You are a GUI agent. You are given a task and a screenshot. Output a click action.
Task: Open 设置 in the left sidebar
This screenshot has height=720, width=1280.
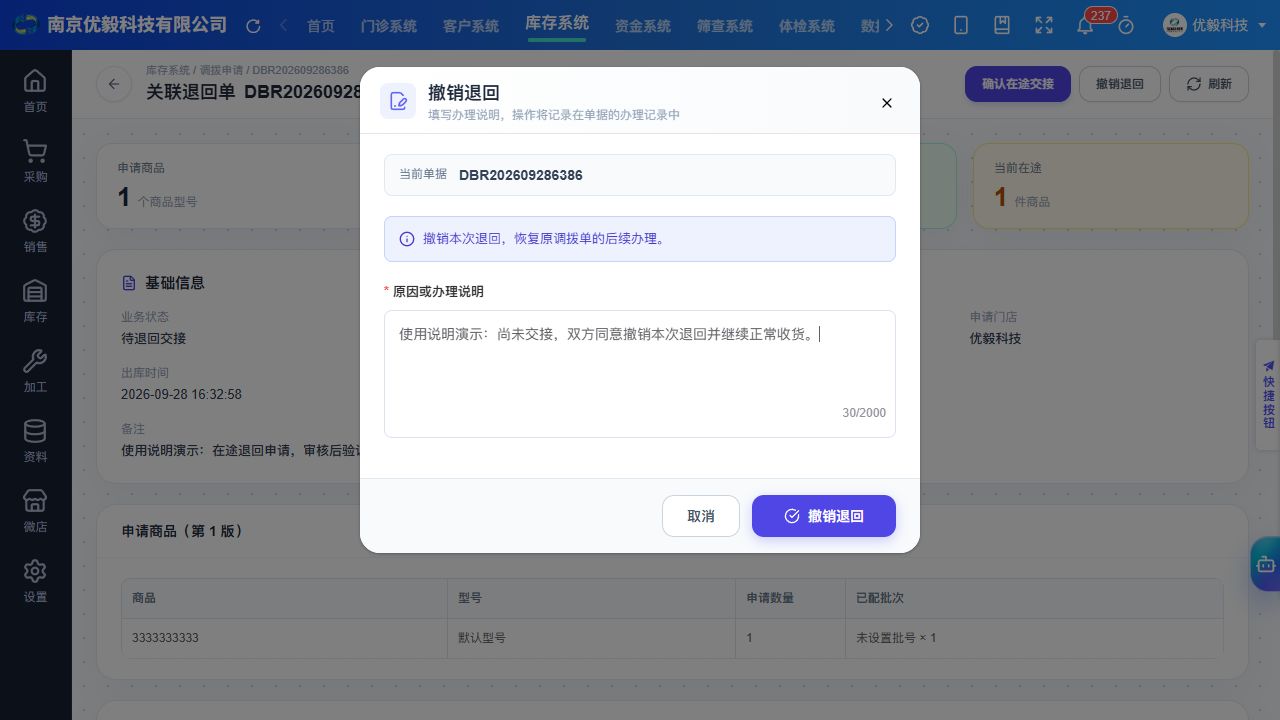[35, 581]
